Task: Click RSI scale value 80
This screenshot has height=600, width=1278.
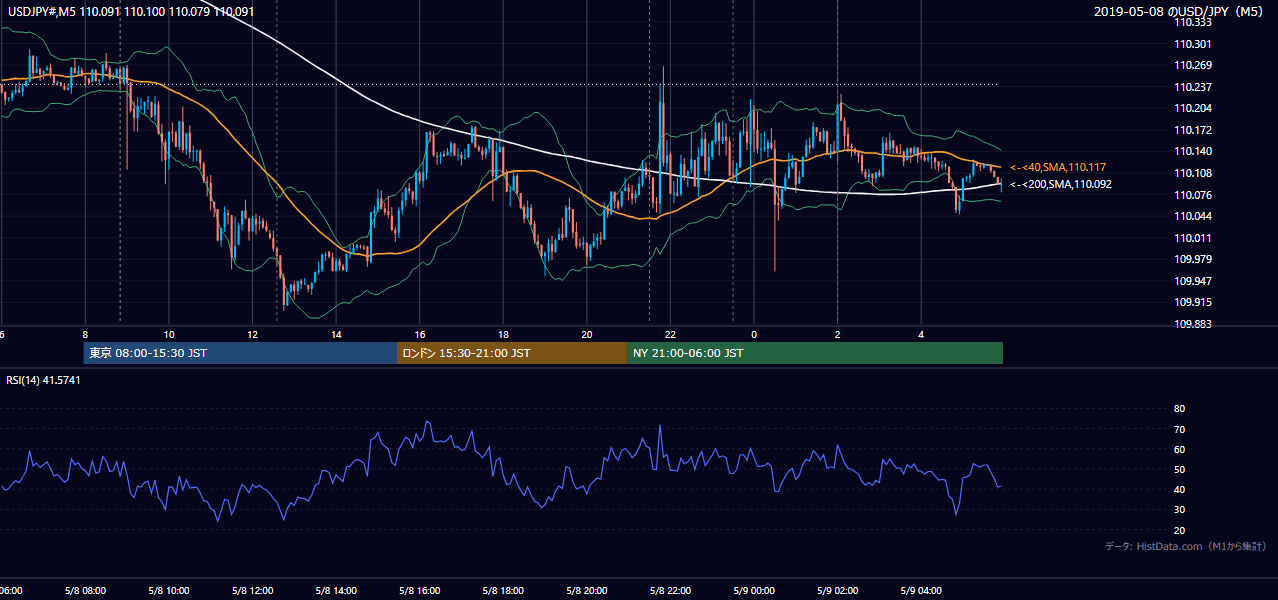Action: (1179, 409)
